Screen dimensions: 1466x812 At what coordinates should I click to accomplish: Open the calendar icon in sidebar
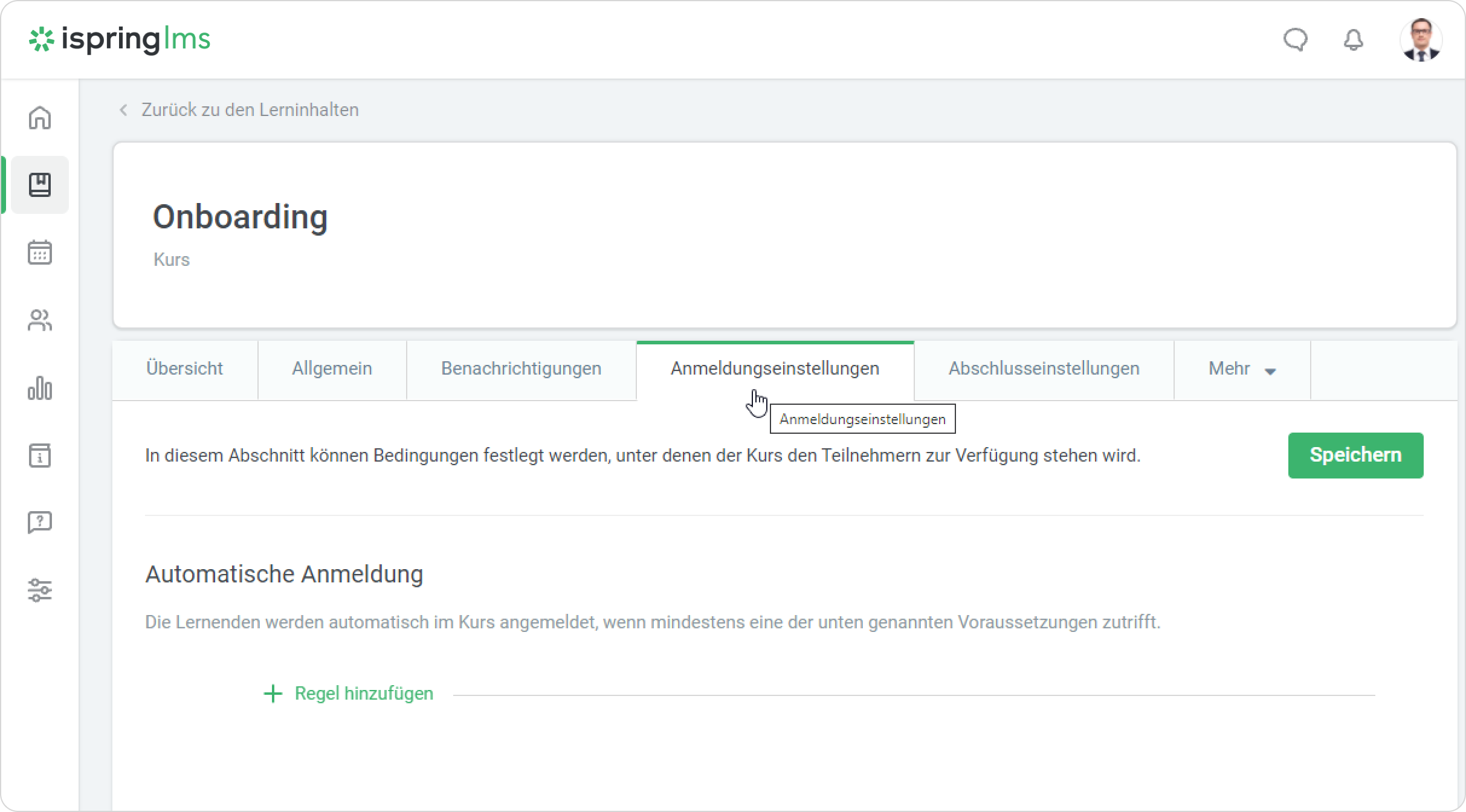click(40, 253)
